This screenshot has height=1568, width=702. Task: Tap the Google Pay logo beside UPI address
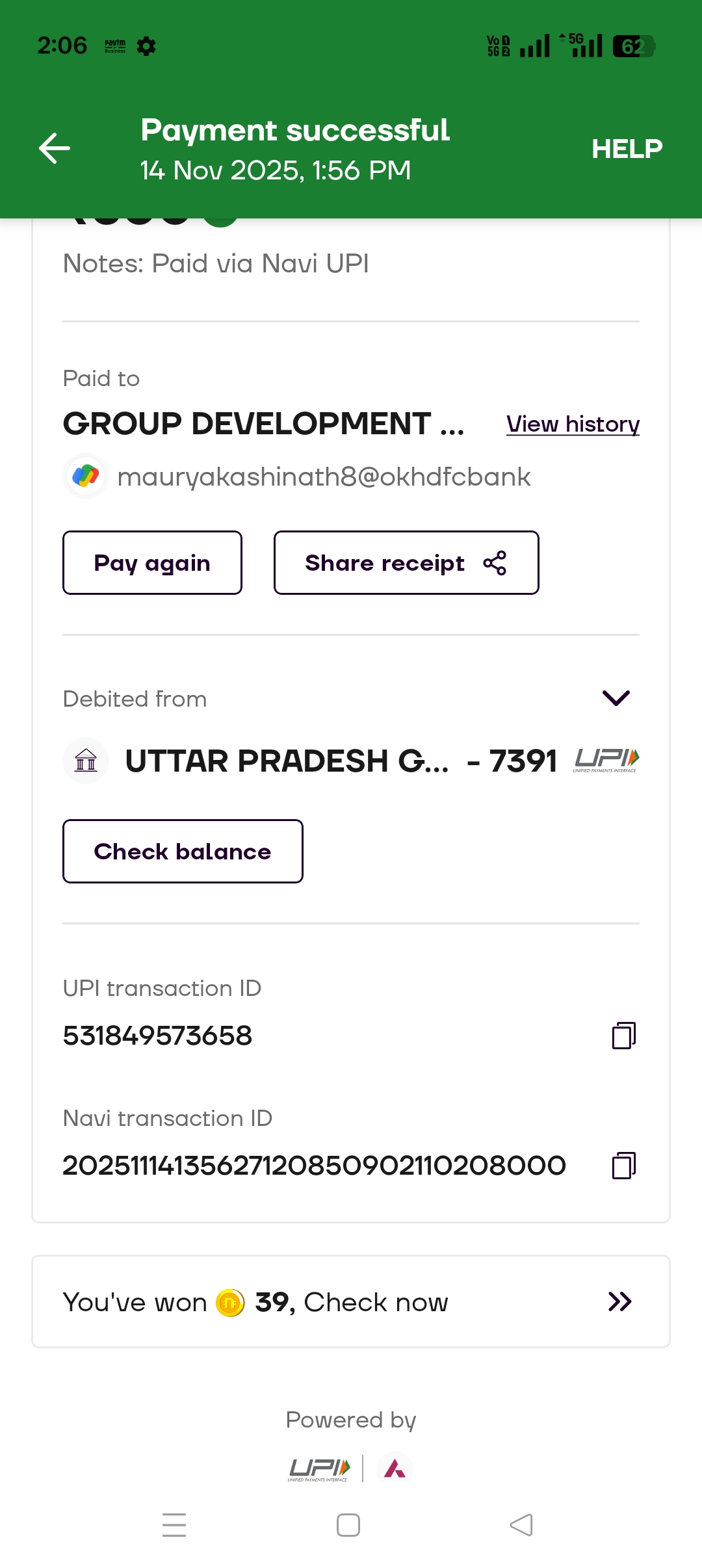pyautogui.click(x=86, y=476)
